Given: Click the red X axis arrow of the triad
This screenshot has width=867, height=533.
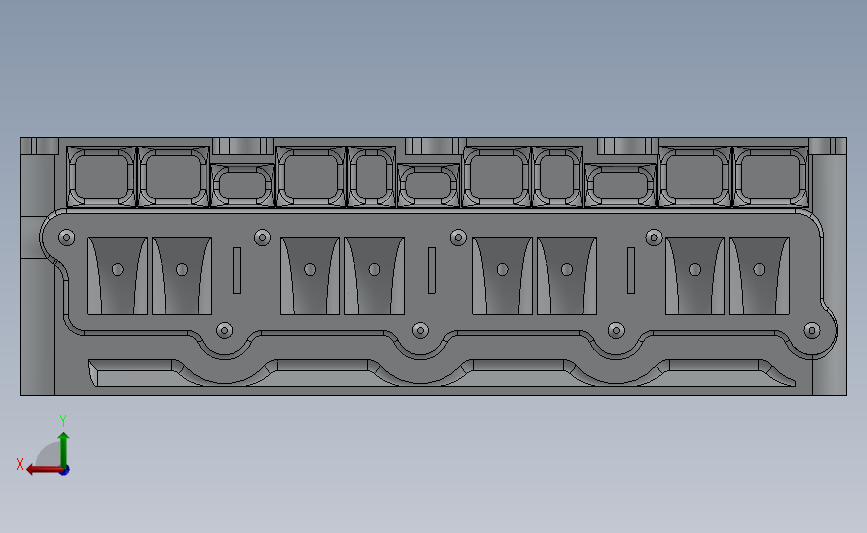Looking at the screenshot, I should point(44,470).
